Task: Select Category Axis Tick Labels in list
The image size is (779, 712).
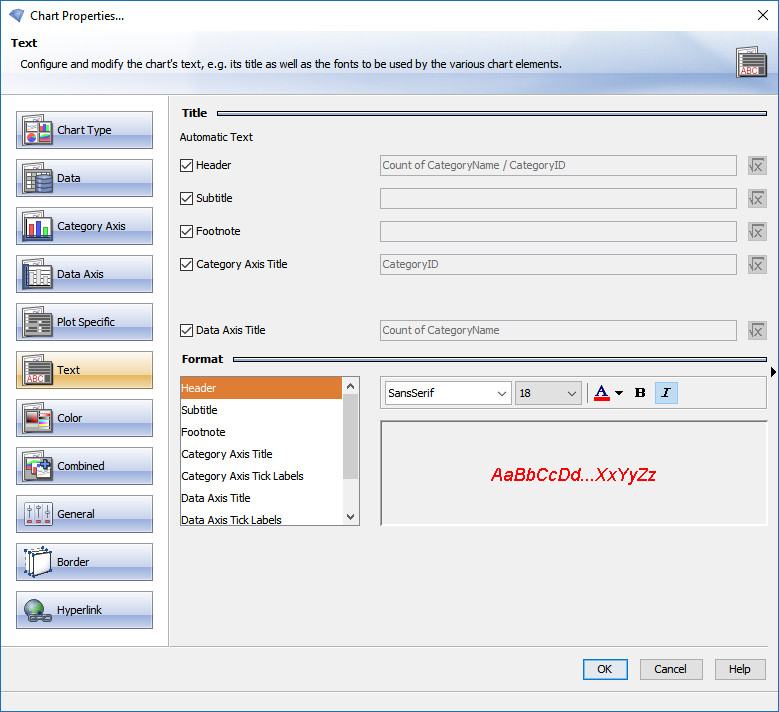Action: click(x=242, y=476)
